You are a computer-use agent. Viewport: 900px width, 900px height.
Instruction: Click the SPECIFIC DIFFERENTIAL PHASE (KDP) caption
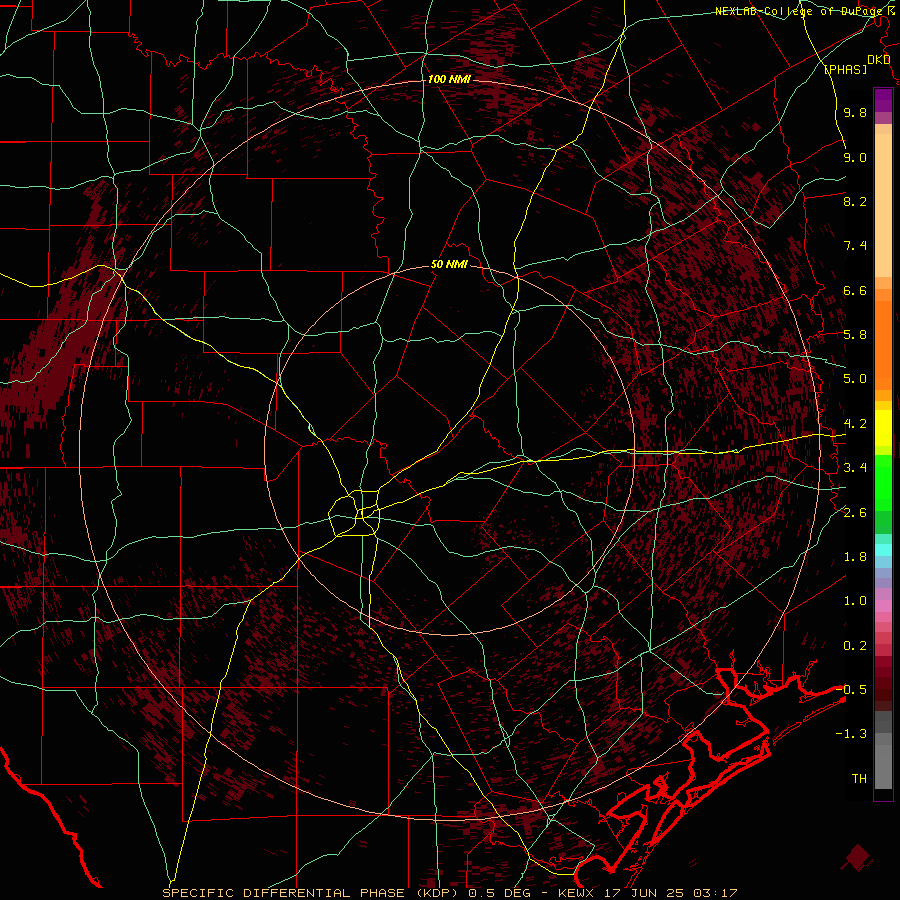(x=312, y=893)
